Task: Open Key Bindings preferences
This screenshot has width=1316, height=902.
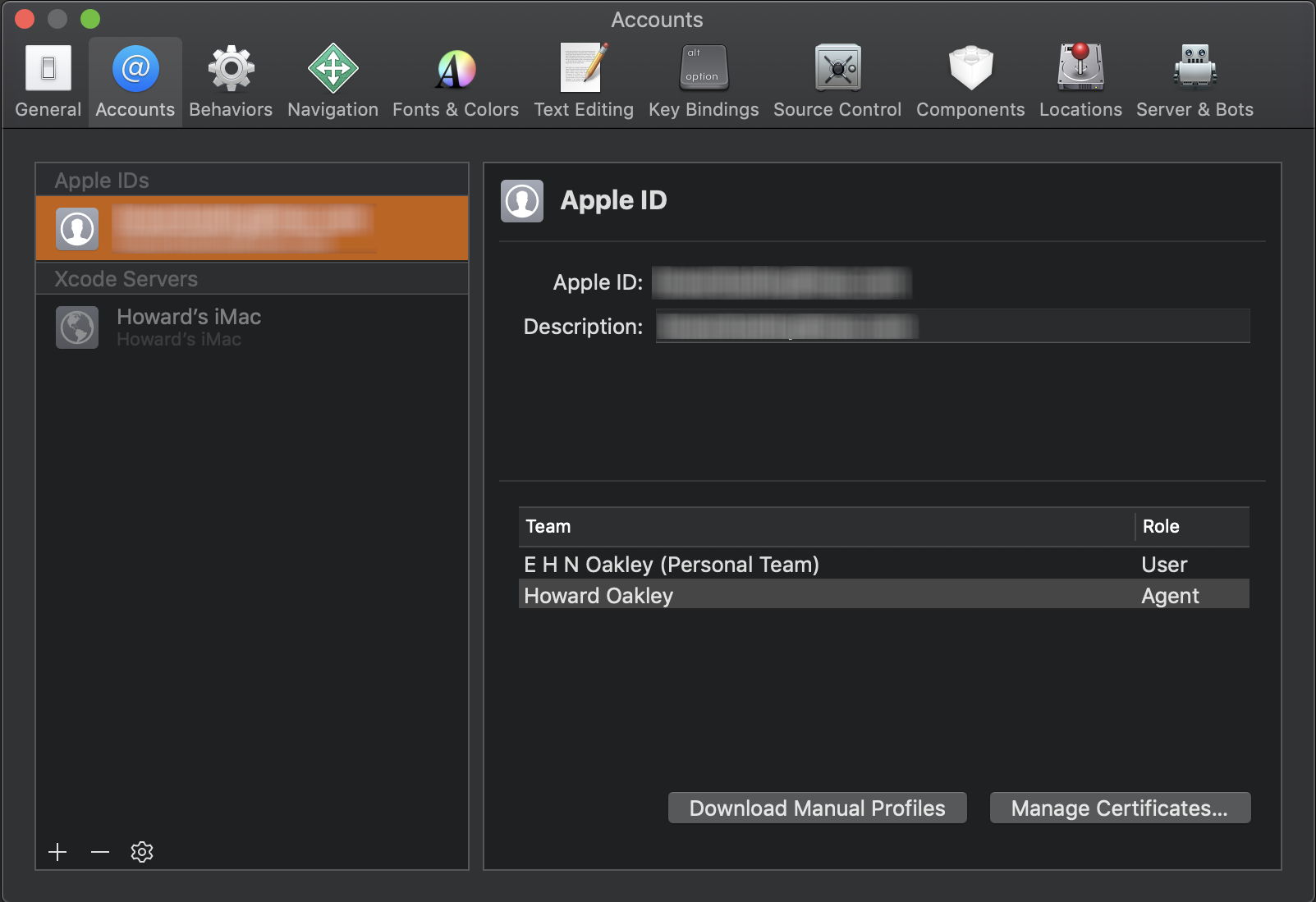Action: 704,82
